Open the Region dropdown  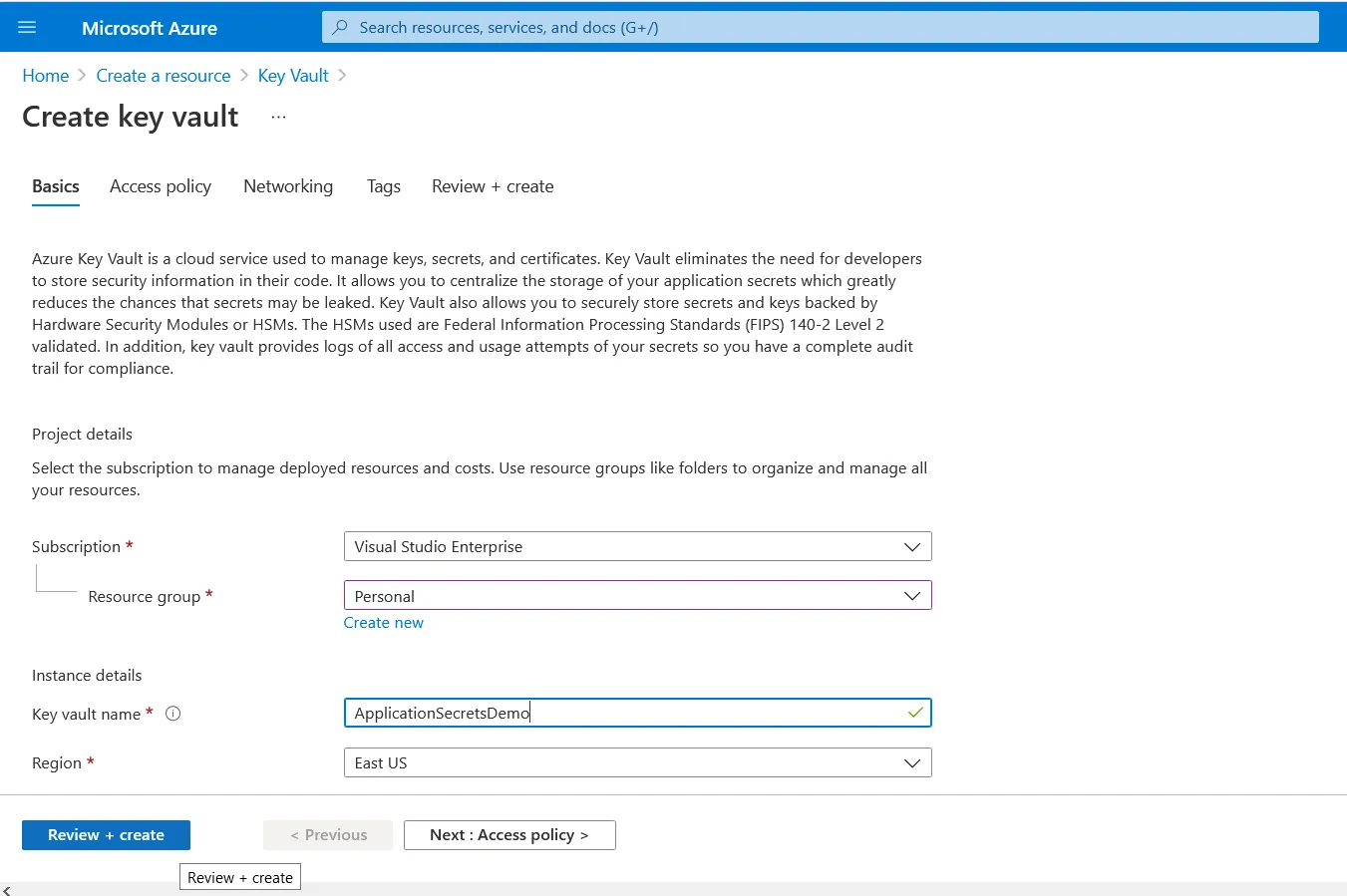pos(637,762)
